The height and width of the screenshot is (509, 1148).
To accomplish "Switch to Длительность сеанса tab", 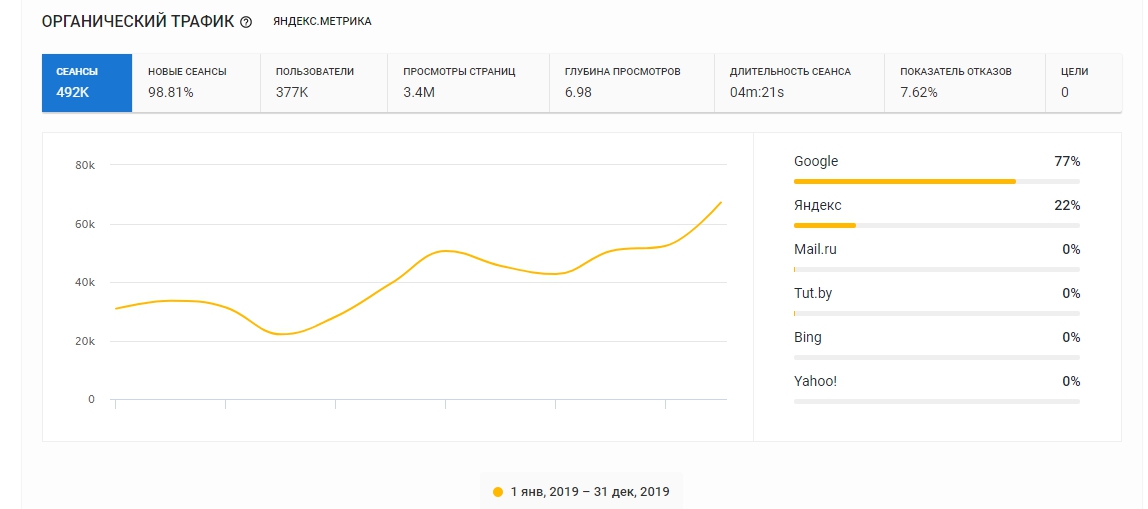I will pyautogui.click(x=799, y=82).
